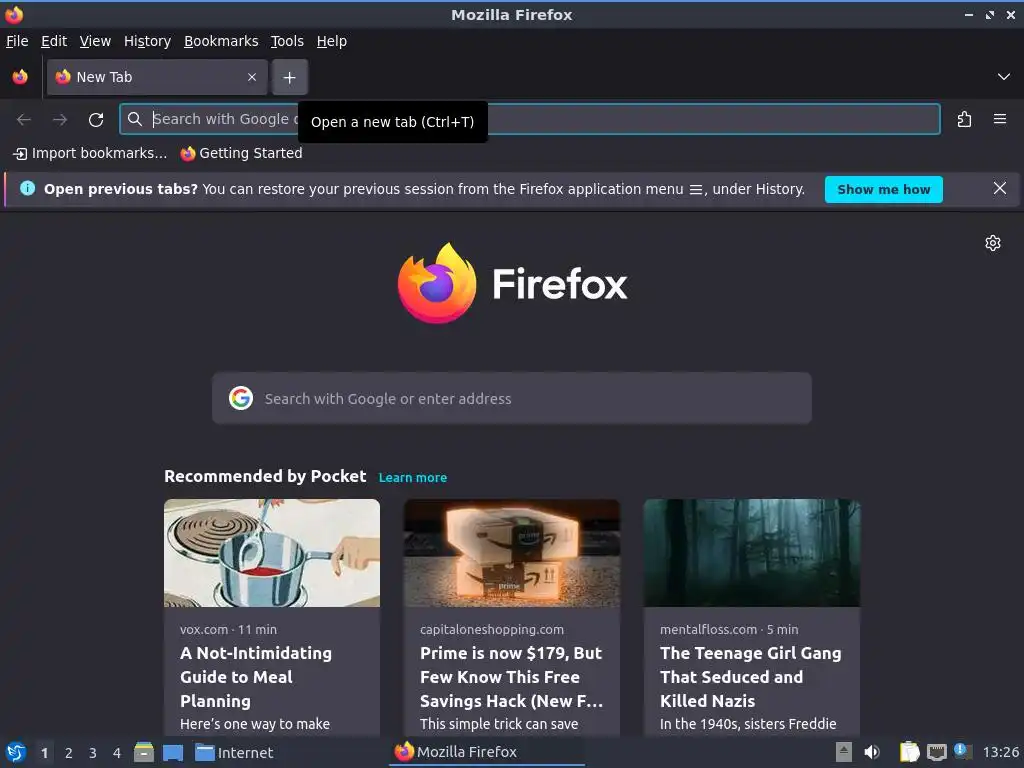
Task: Open The Teenage Girl Gang headline
Action: tap(750, 677)
